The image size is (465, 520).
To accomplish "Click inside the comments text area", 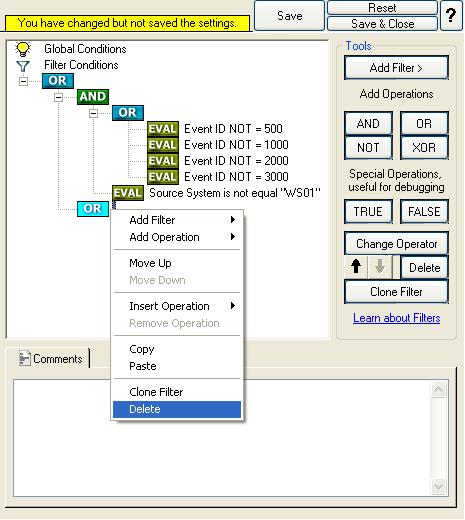I will click(x=222, y=438).
